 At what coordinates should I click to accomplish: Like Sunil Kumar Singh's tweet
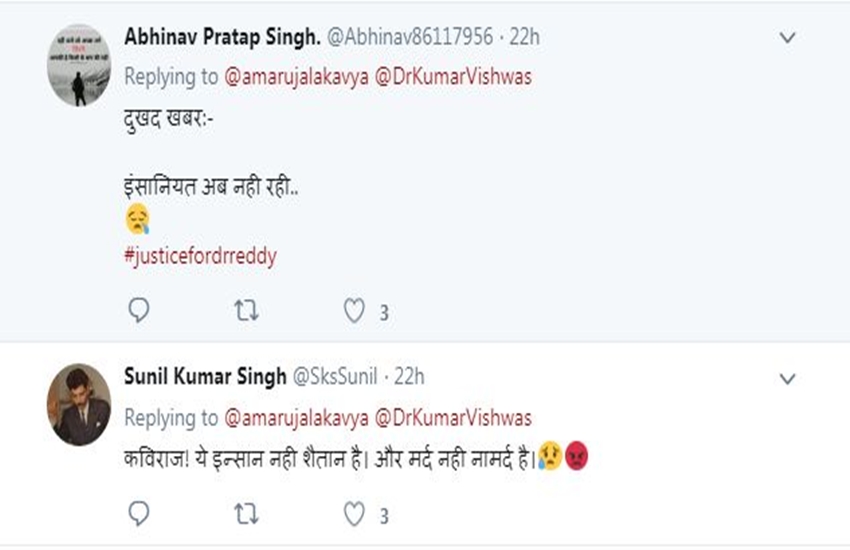(354, 514)
